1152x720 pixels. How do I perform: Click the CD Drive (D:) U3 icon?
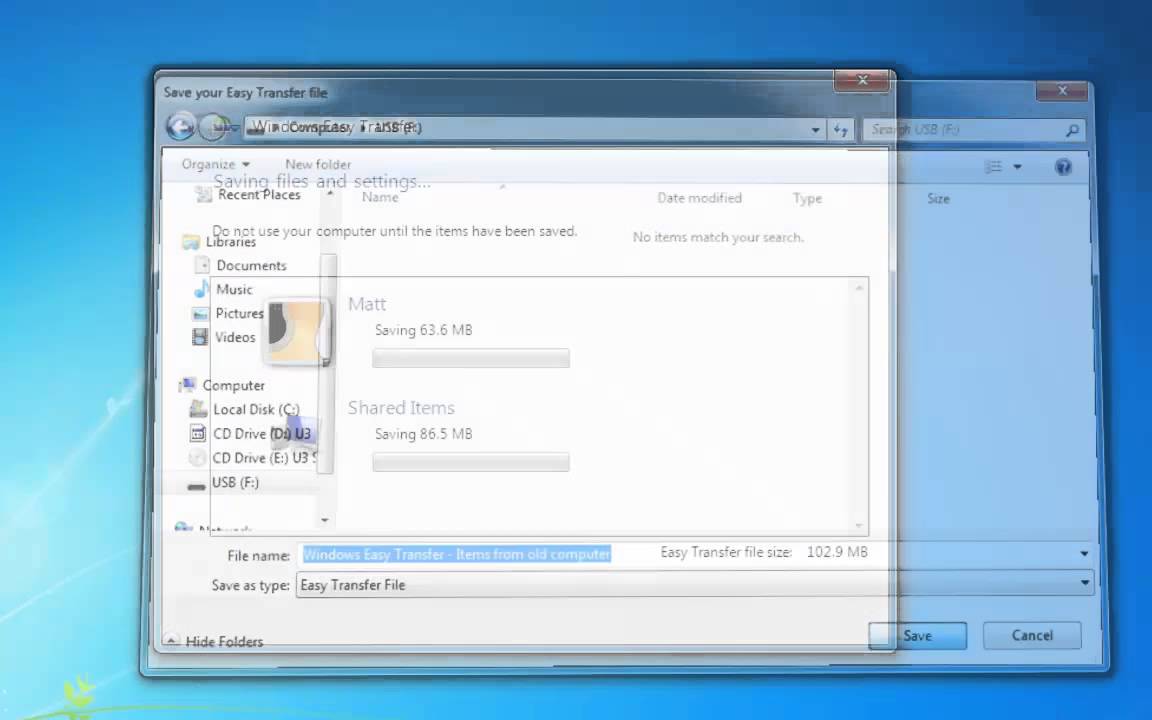(198, 433)
